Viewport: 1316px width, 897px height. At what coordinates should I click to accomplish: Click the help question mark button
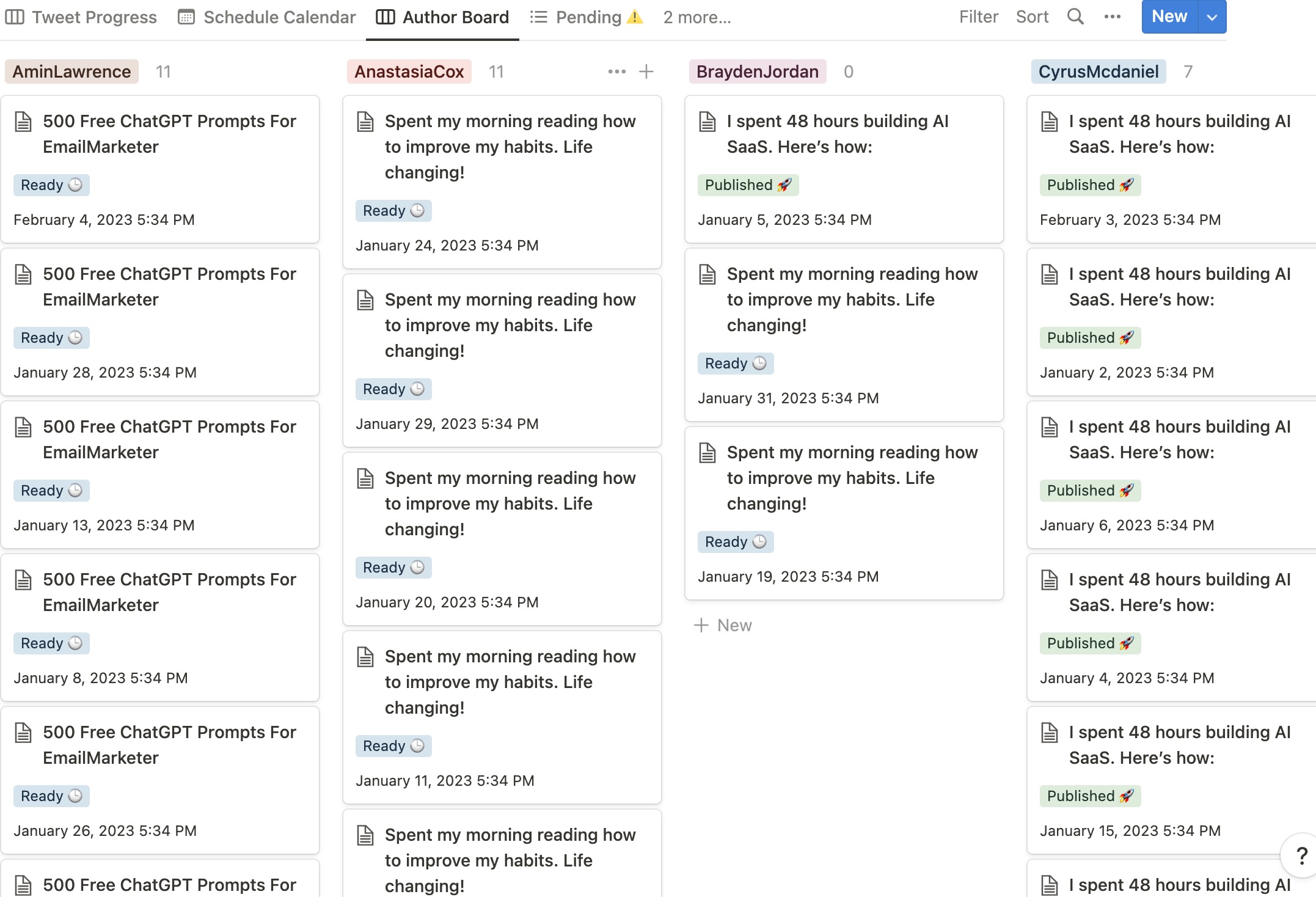(x=1301, y=855)
